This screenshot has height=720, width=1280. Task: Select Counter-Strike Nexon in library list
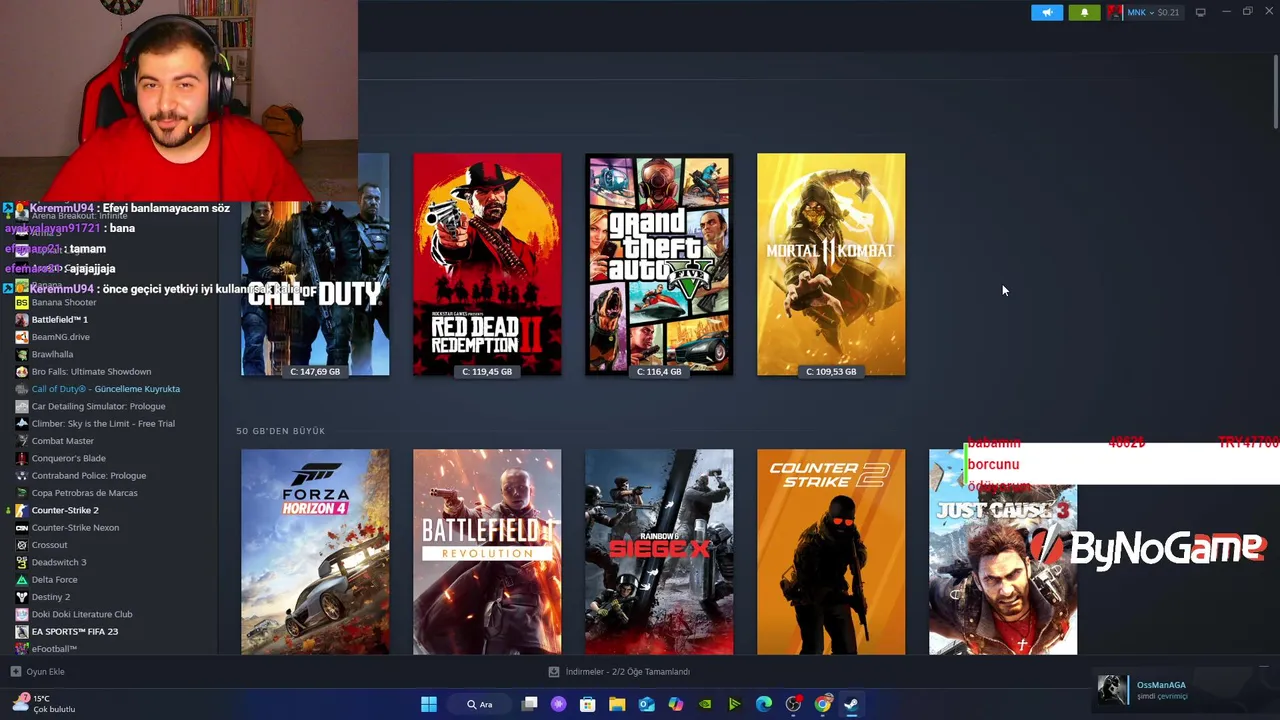[75, 528]
